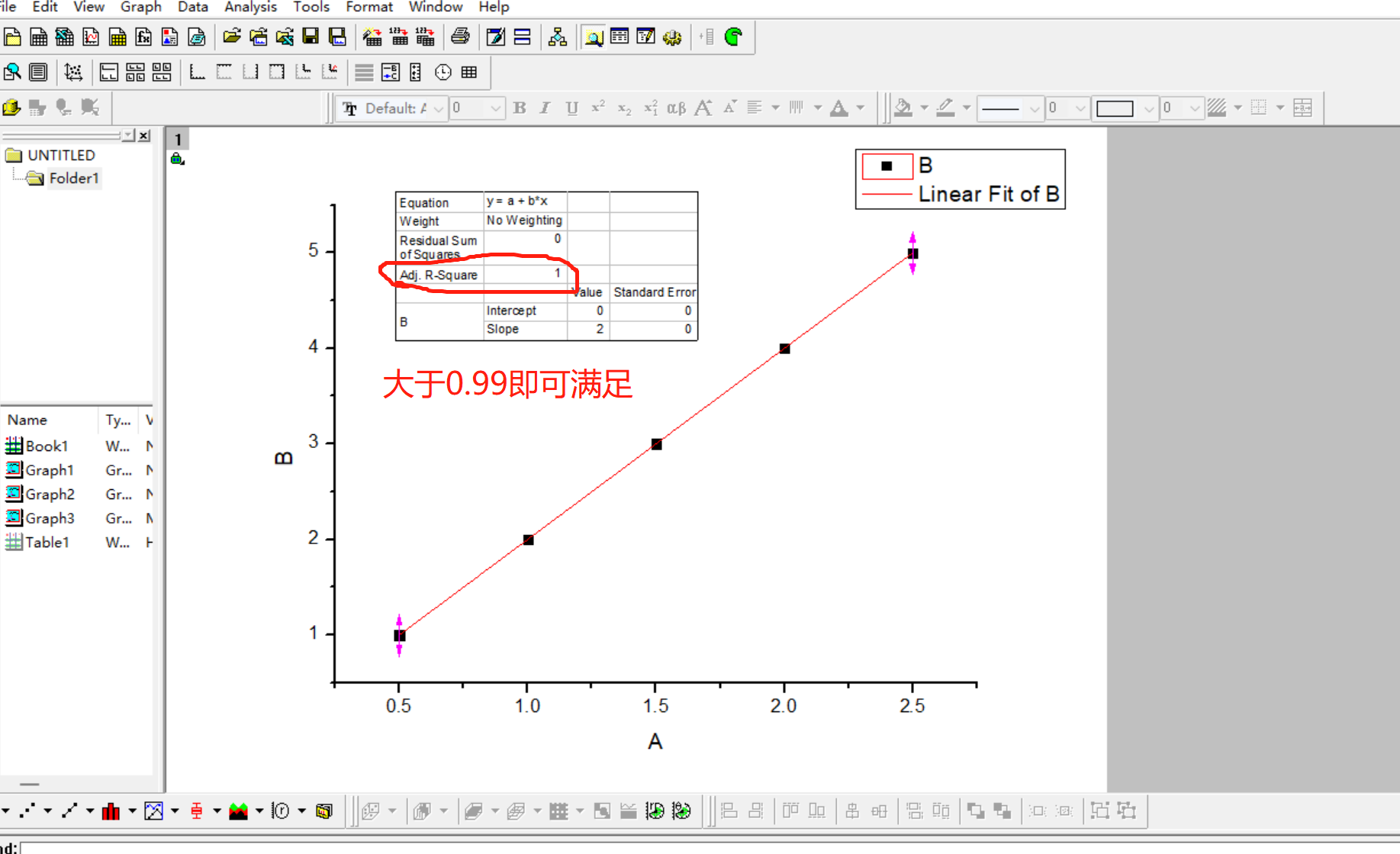Create a new workbook from toolbar

[38, 37]
